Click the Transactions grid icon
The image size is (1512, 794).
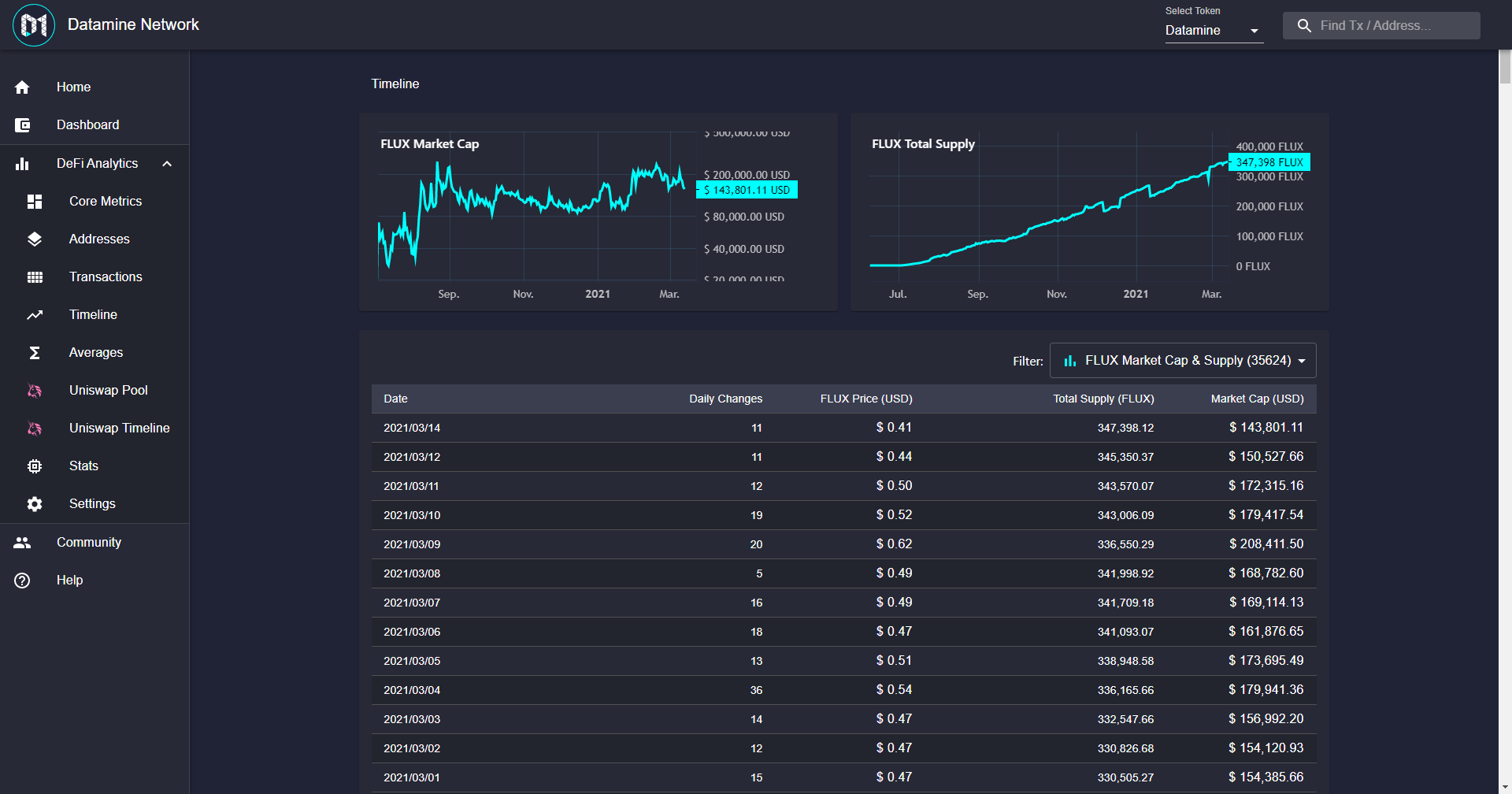pyautogui.click(x=35, y=277)
